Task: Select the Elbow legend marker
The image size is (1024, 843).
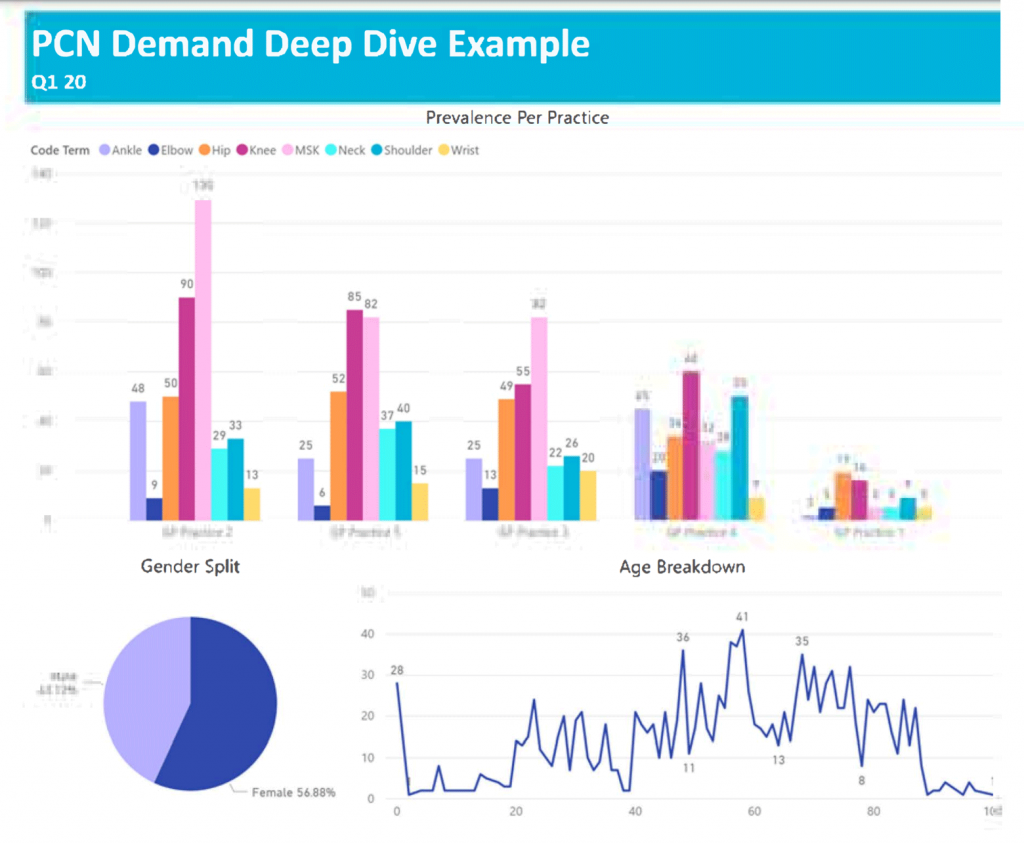Action: pyautogui.click(x=156, y=150)
